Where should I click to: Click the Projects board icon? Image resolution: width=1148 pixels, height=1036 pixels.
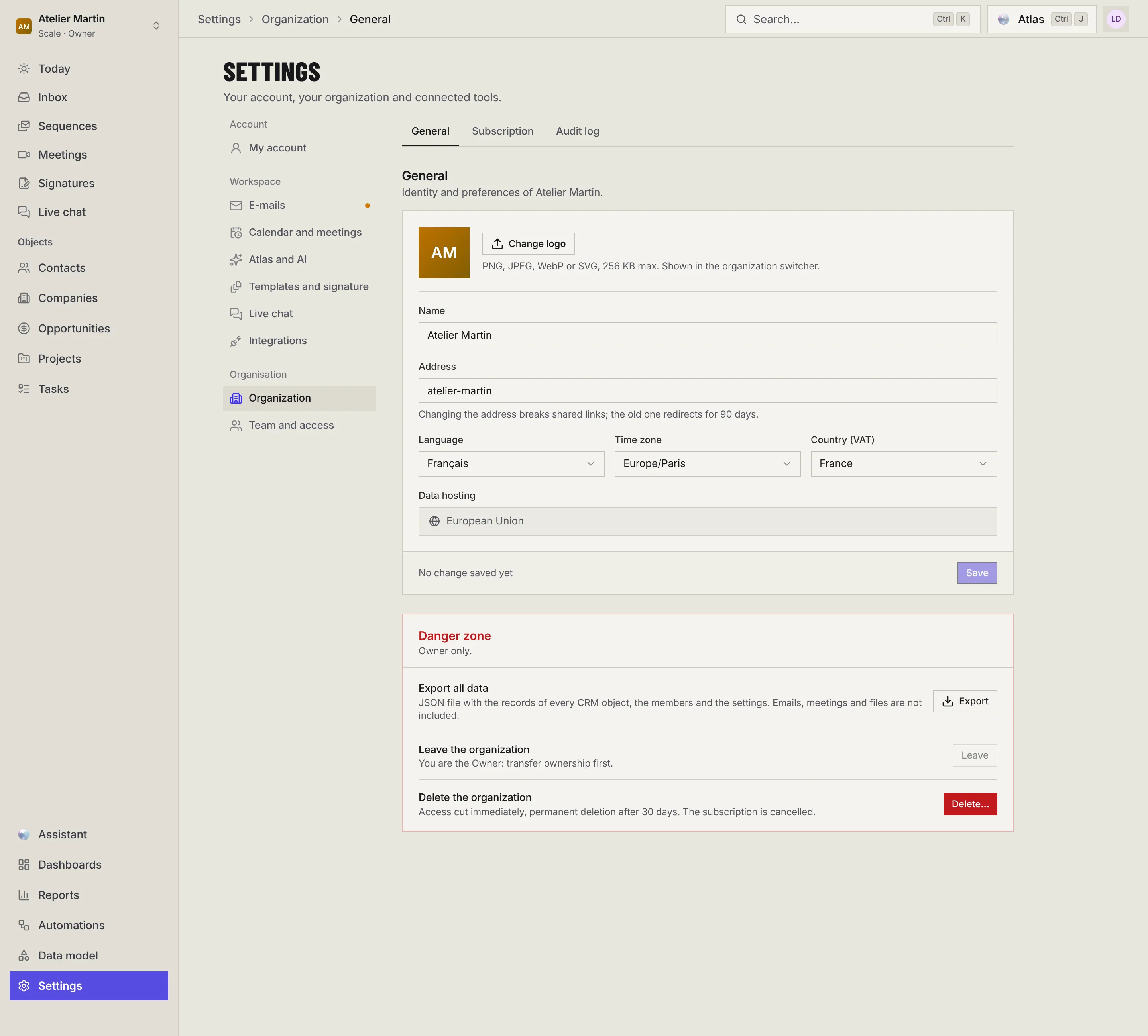tap(24, 359)
